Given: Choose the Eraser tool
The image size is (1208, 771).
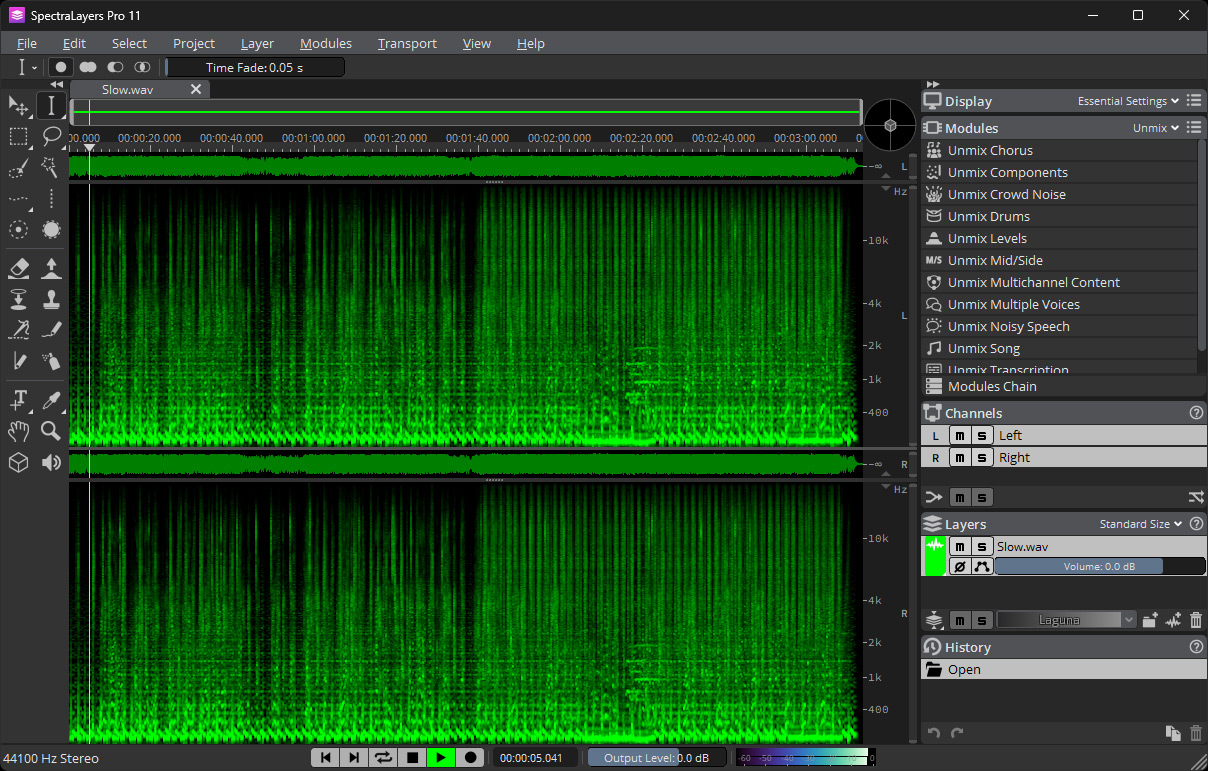Looking at the screenshot, I should (x=18, y=268).
